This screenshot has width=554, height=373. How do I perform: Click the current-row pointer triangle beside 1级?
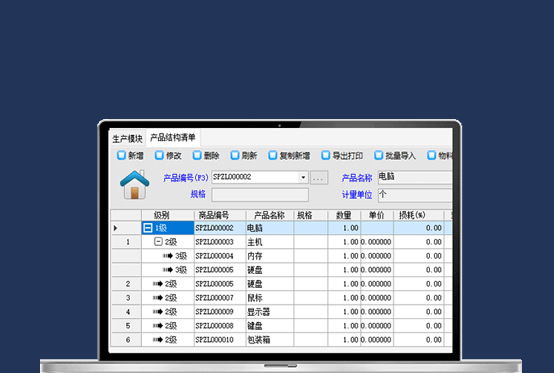click(x=116, y=228)
